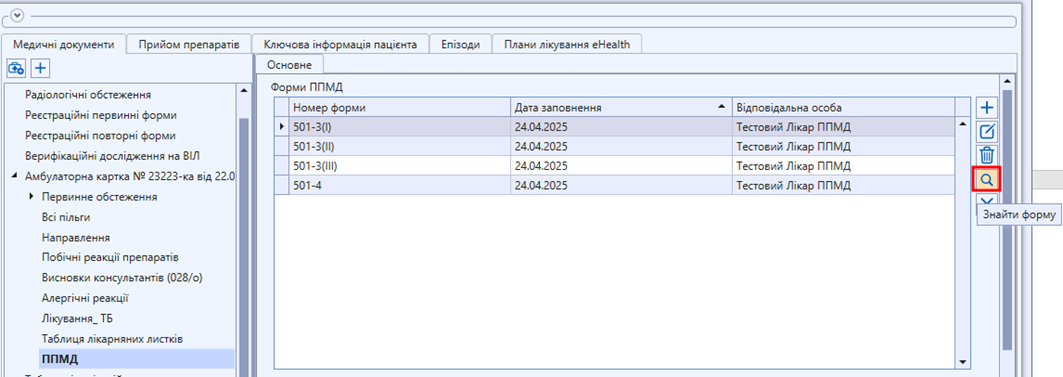Sort by Дата заповнення column header

[621, 108]
